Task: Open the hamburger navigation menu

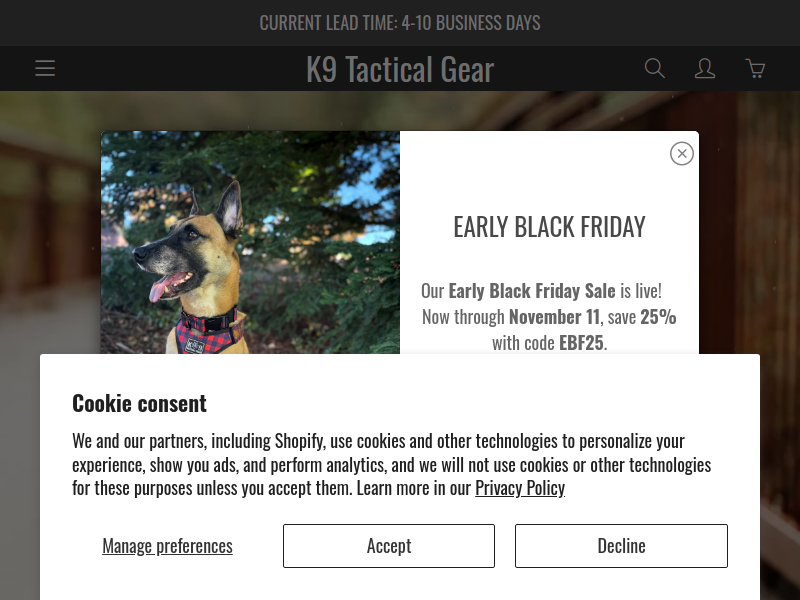Action: pos(45,68)
